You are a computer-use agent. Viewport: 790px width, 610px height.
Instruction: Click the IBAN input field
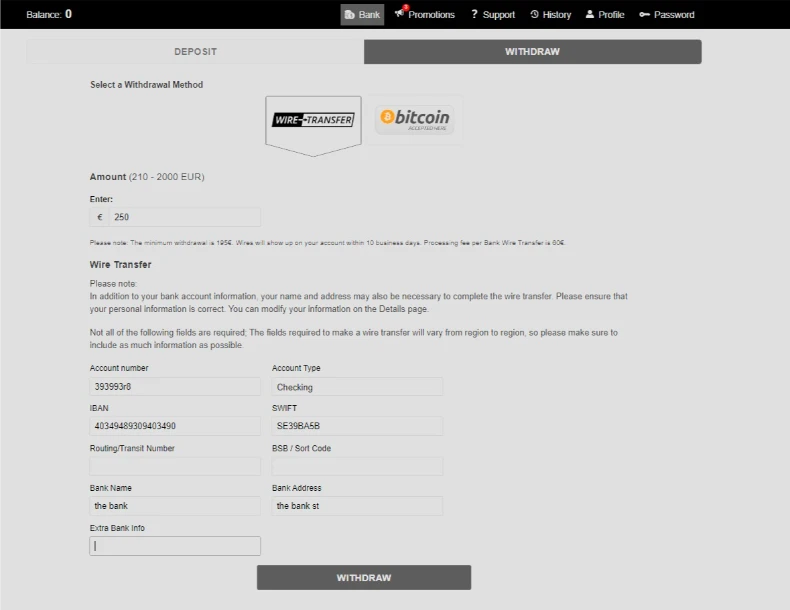click(x=175, y=426)
